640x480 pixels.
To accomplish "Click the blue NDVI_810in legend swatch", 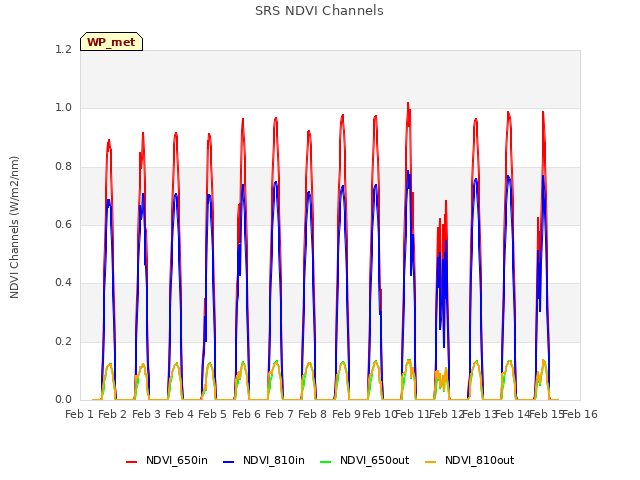I will pos(229,462).
